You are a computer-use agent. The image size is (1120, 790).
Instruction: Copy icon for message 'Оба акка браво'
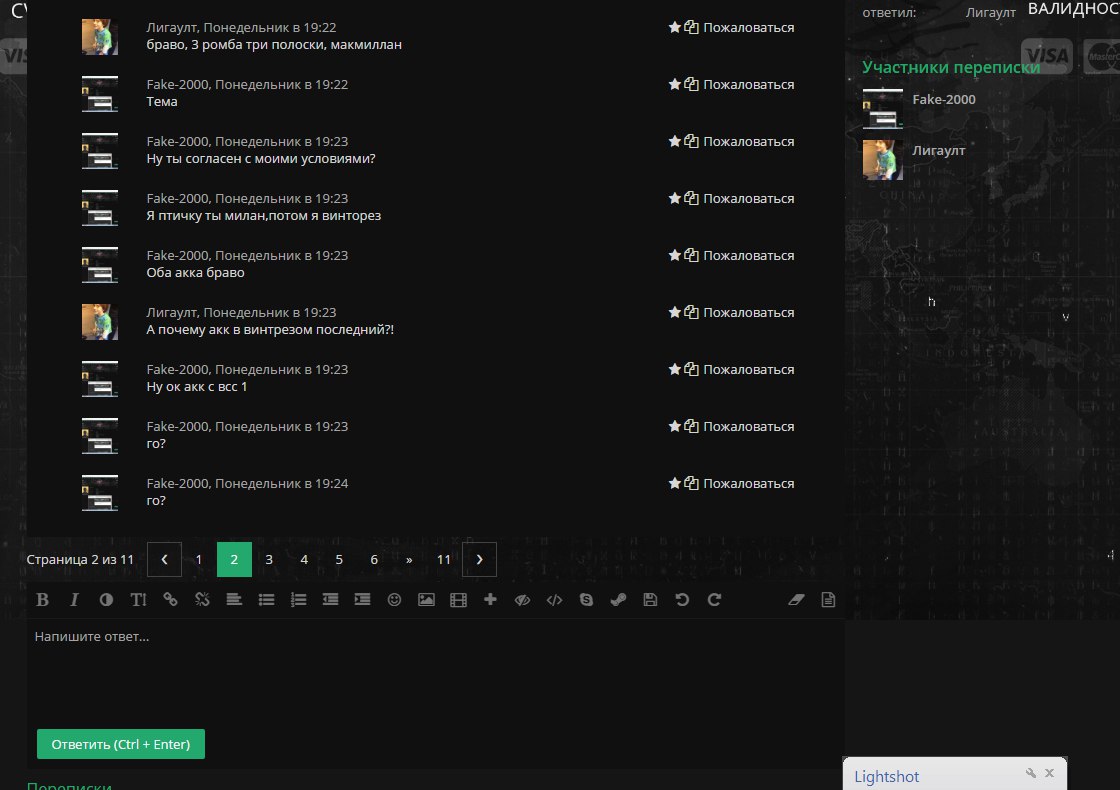pyautogui.click(x=691, y=255)
